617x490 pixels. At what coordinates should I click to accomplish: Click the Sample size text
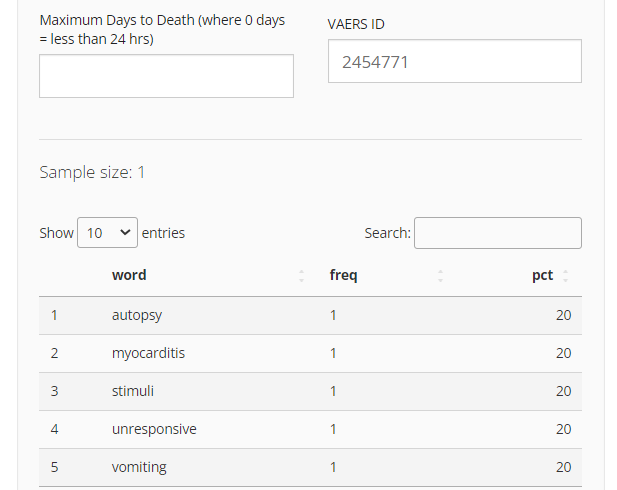tap(92, 172)
